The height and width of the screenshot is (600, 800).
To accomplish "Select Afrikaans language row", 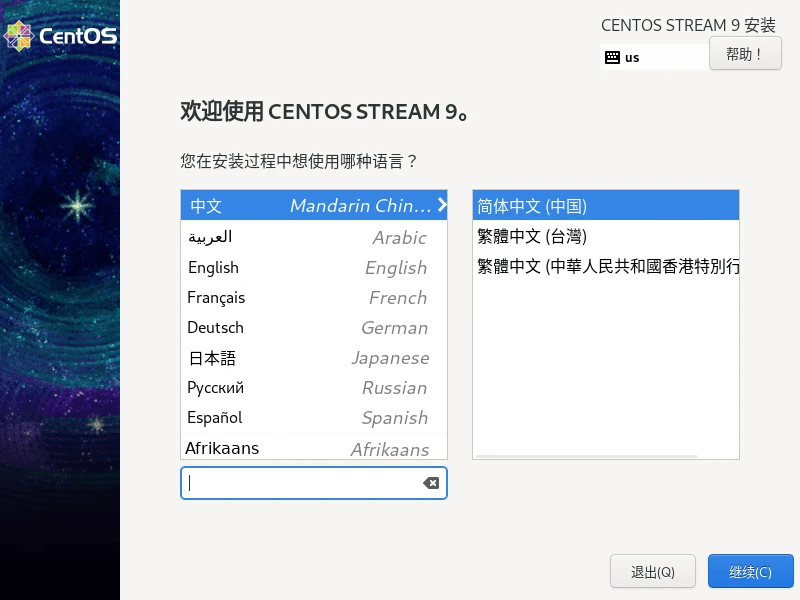I will click(314, 447).
